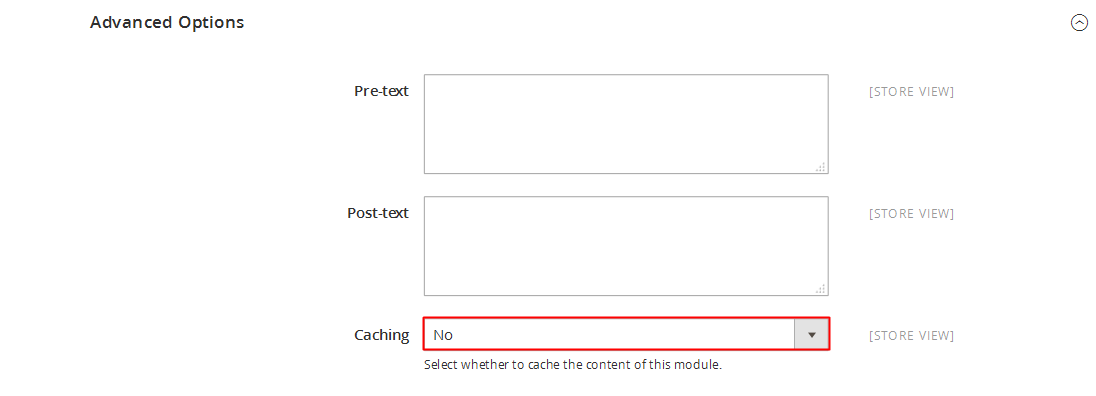The width and height of the screenshot is (1096, 396).
Task: Click the Post-text textarea resize grip
Action: (821, 288)
